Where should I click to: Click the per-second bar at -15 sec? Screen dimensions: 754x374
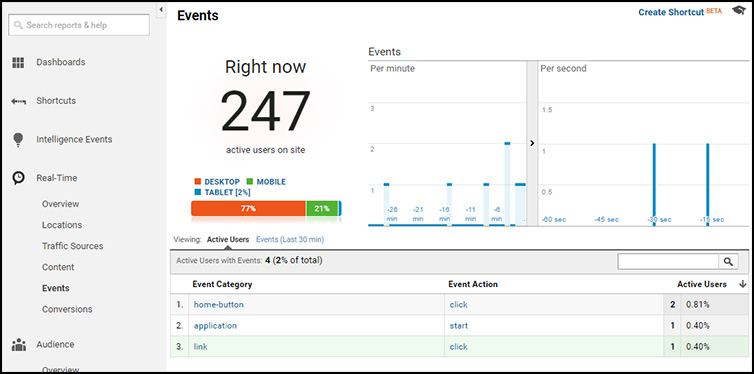pyautogui.click(x=708, y=184)
